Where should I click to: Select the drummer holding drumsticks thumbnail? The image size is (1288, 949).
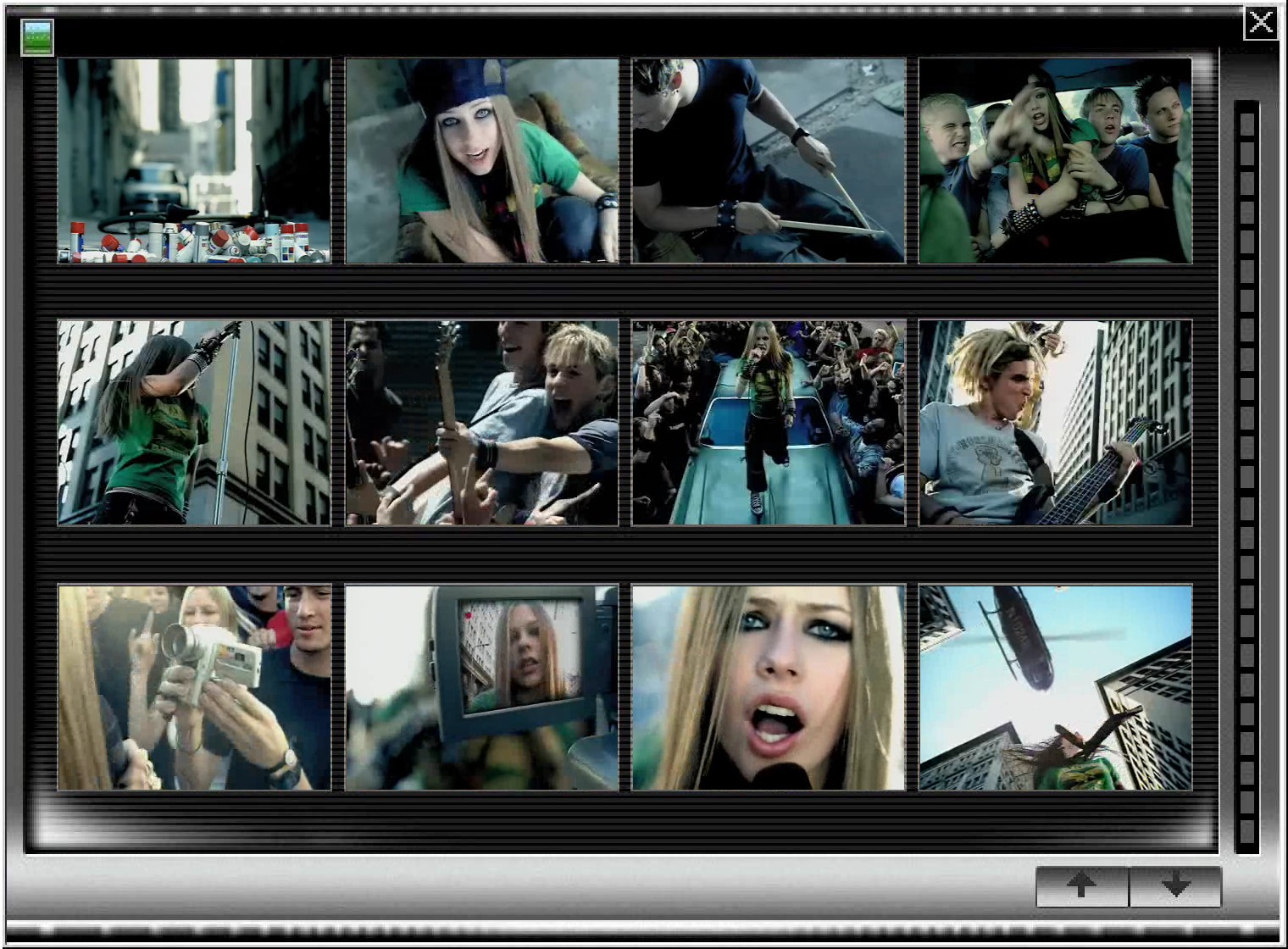point(769,161)
